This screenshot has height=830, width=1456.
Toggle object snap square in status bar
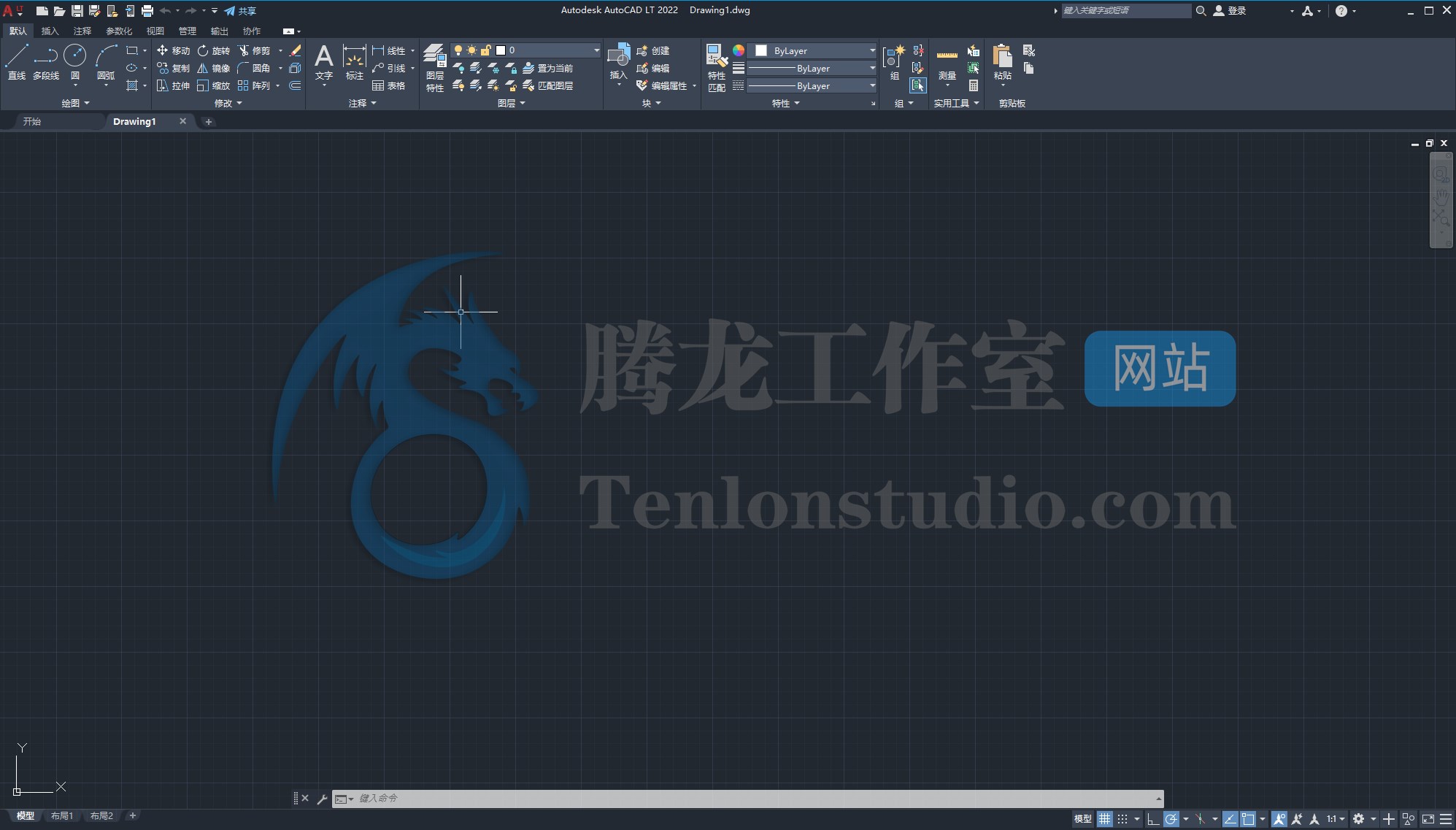(x=1248, y=819)
